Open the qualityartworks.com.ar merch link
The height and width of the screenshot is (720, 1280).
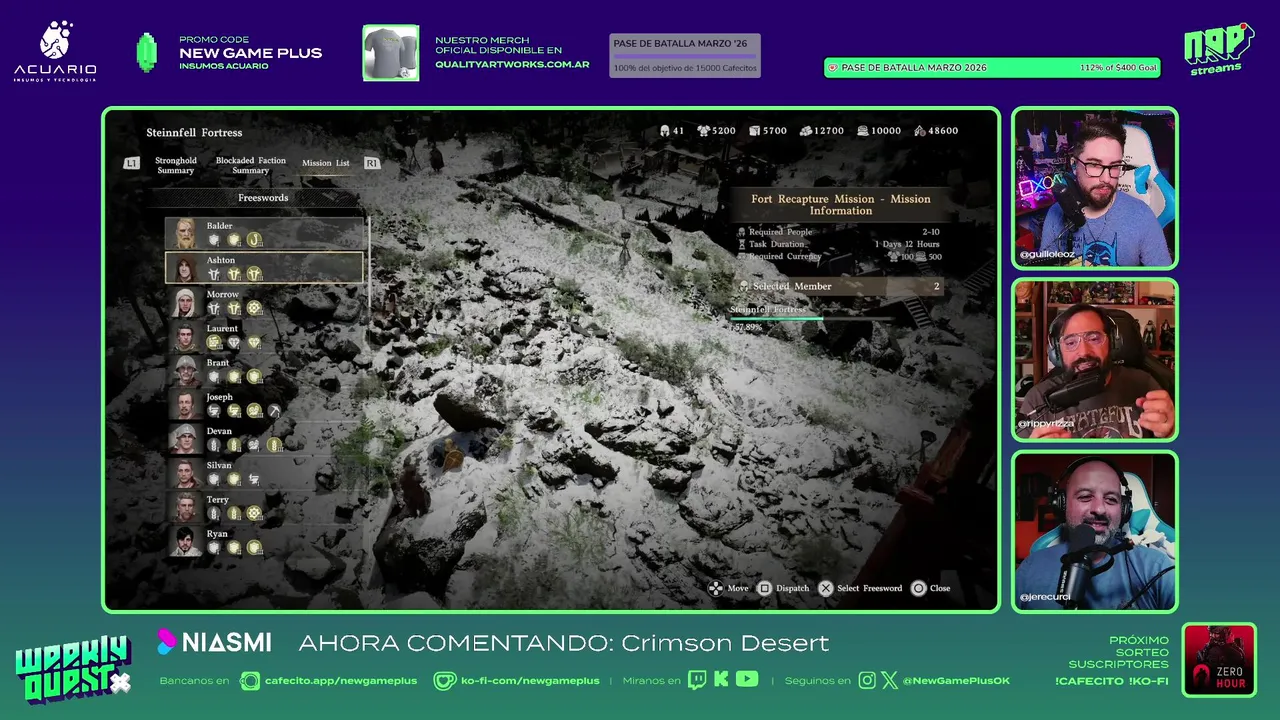coord(512,65)
